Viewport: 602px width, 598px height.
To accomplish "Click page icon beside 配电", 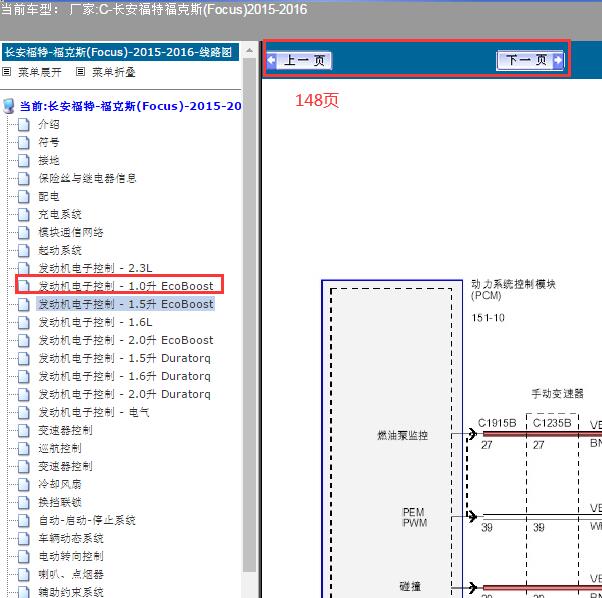I will point(24,197).
